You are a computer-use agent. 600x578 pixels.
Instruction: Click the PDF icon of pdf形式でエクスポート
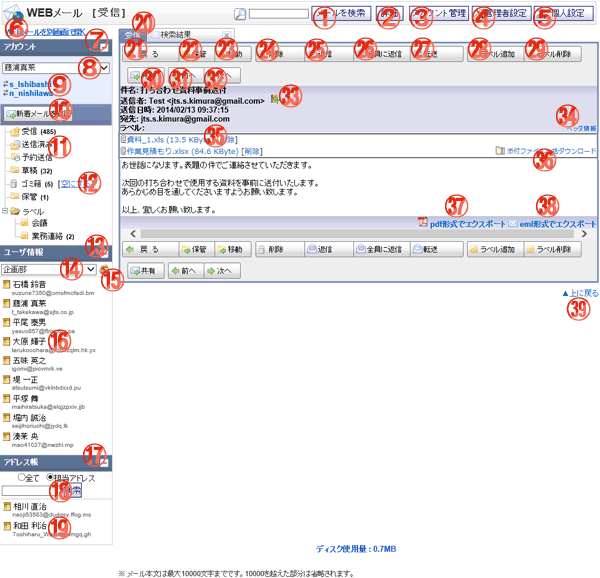422,222
